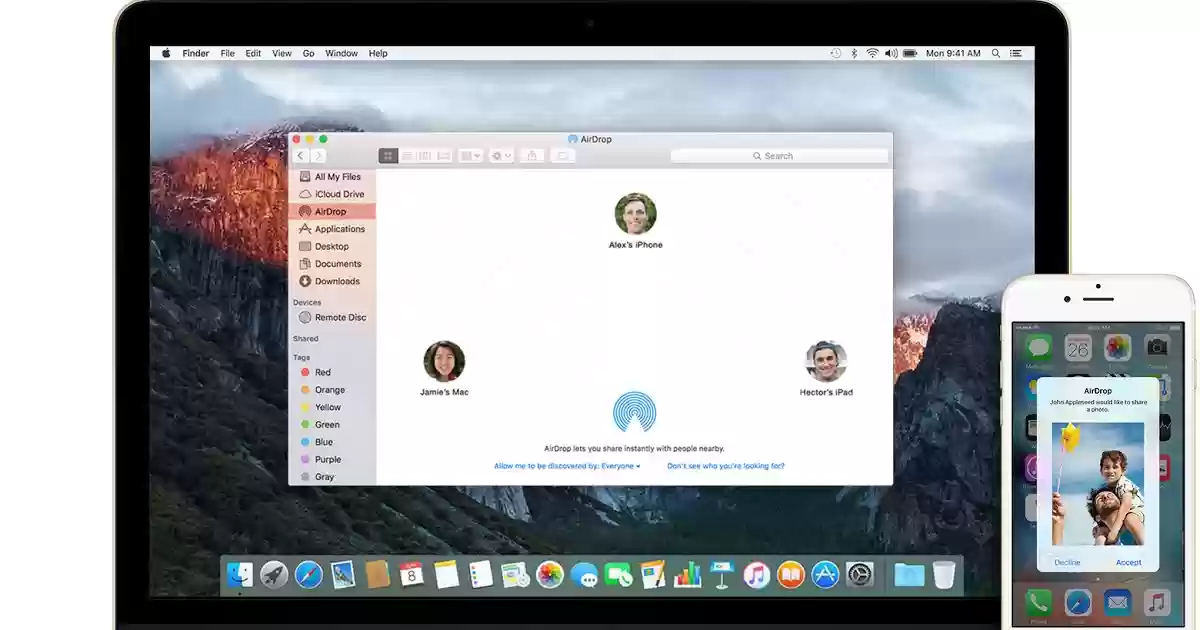Open Keynote podium icon in Dock
This screenshot has height=630, width=1200.
click(723, 575)
